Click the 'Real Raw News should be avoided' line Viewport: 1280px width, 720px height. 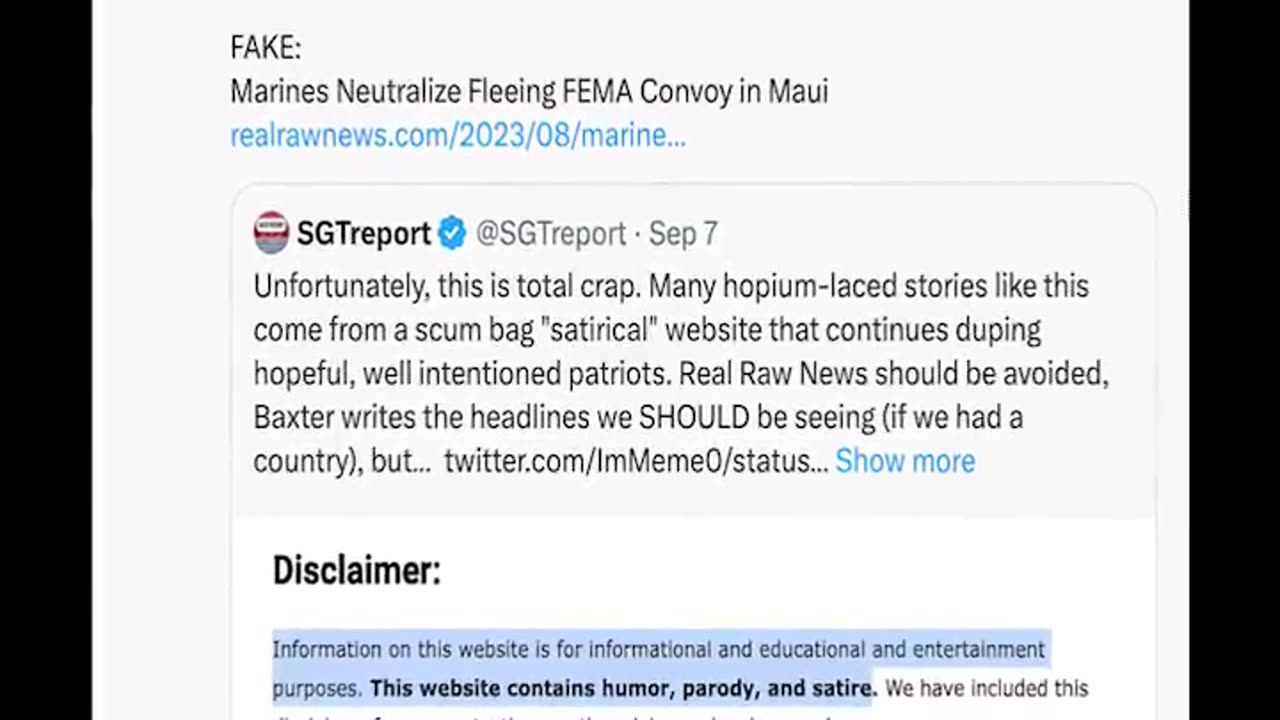pos(894,374)
